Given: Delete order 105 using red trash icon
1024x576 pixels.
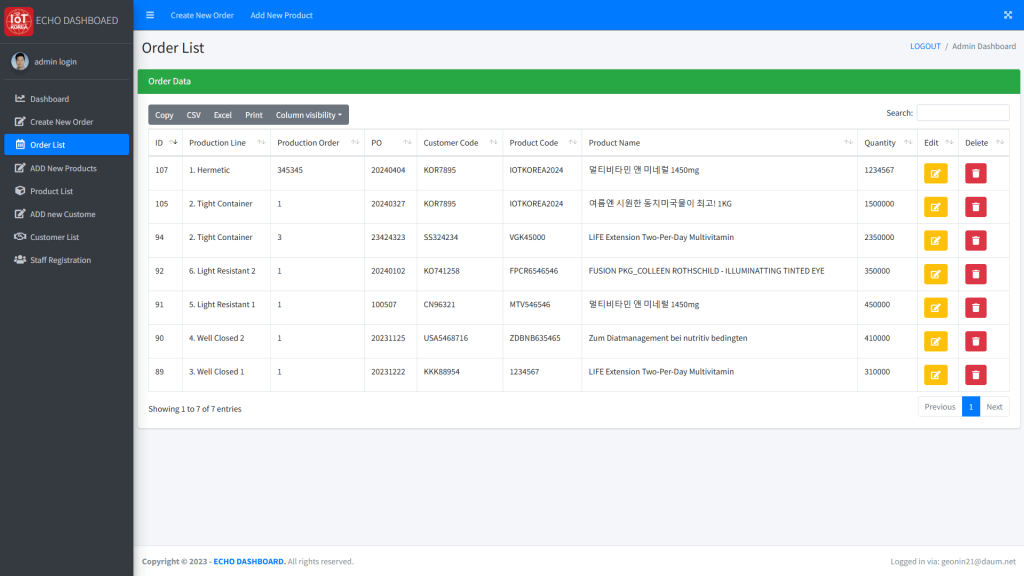Looking at the screenshot, I should click(975, 207).
